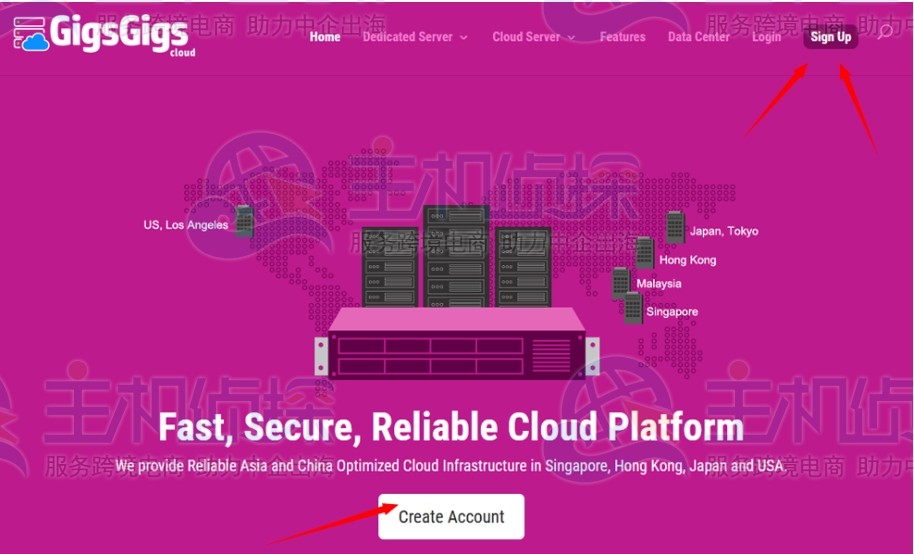Open the Cloud Server menu
Viewport: 914px width, 554px height.
tap(526, 37)
